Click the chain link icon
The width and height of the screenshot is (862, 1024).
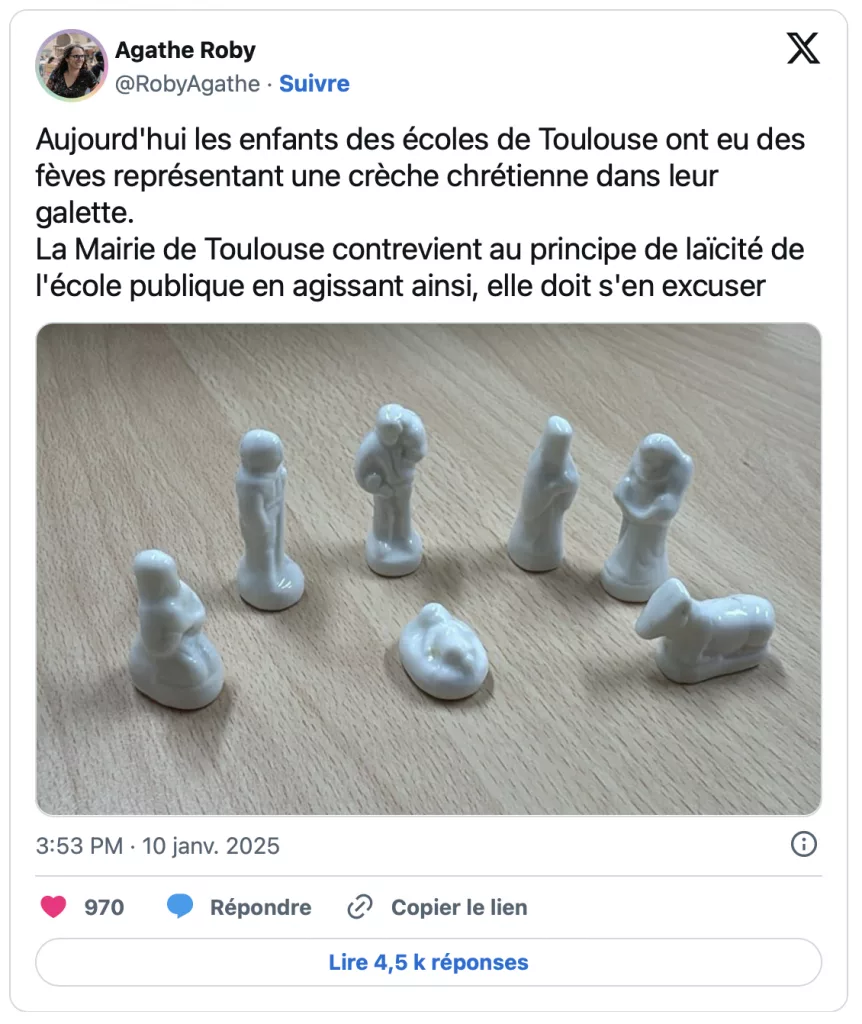tap(360, 907)
